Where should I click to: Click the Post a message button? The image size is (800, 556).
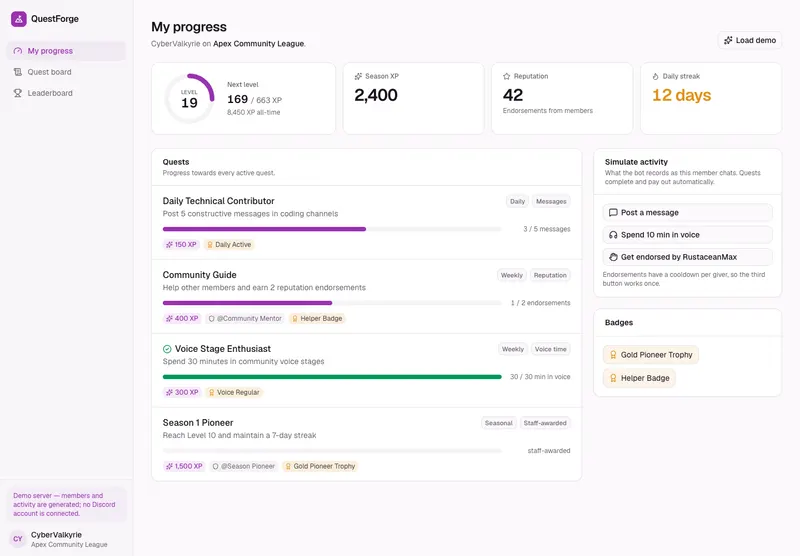(x=687, y=213)
